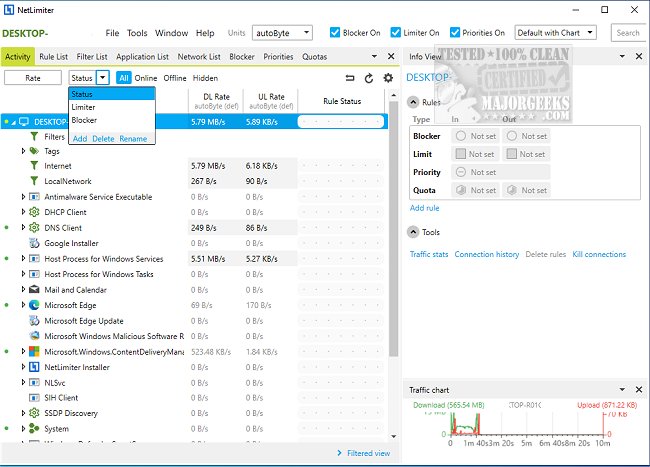Click the Microsoft Edge app icon

tap(34, 305)
